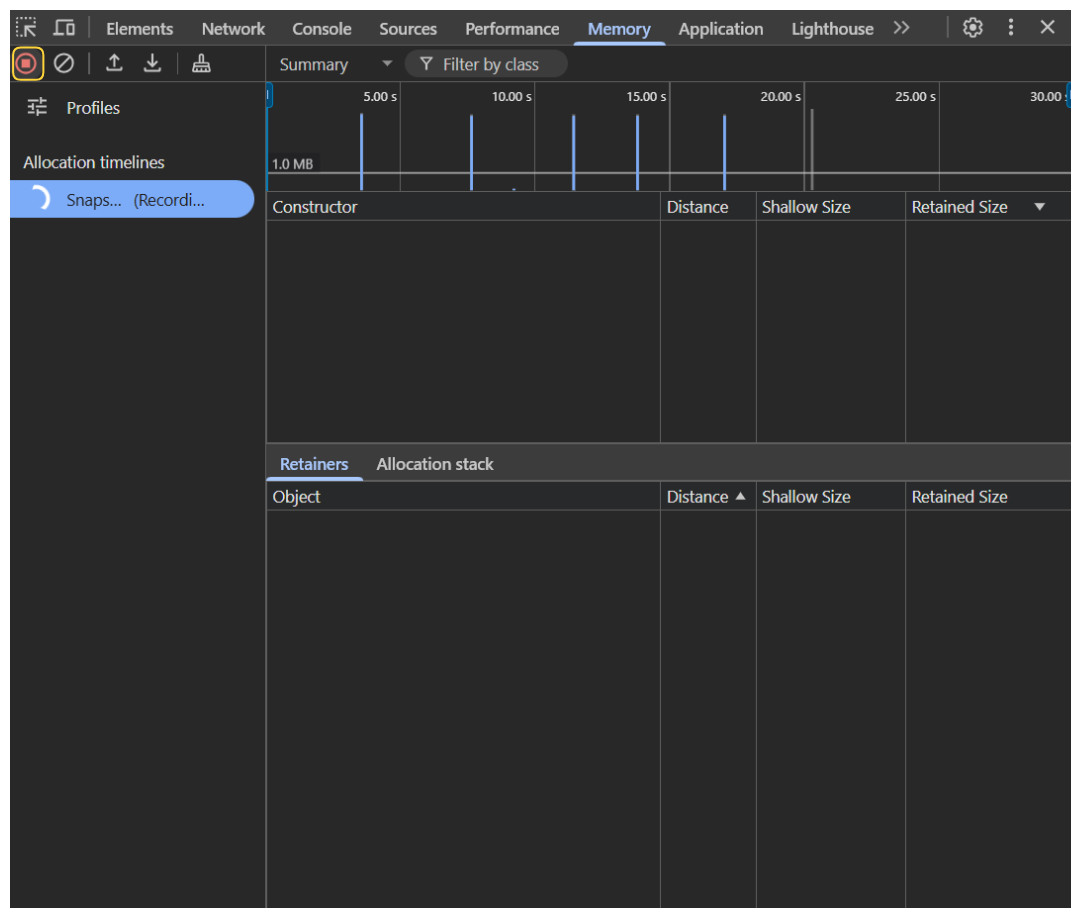Focus the Filter by class field
The image size is (1081, 918).
tap(486, 64)
